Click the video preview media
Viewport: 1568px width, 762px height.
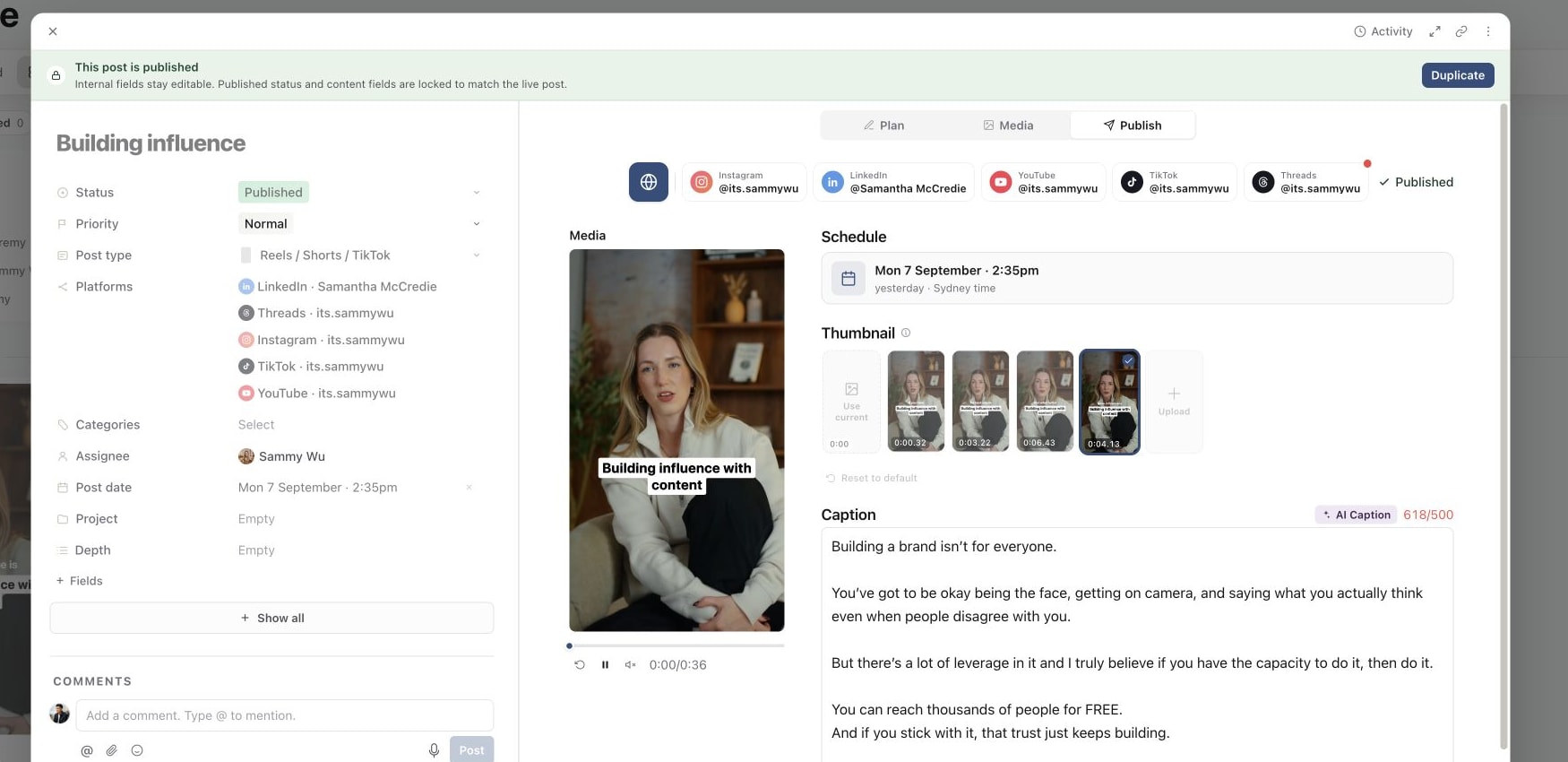tap(676, 440)
